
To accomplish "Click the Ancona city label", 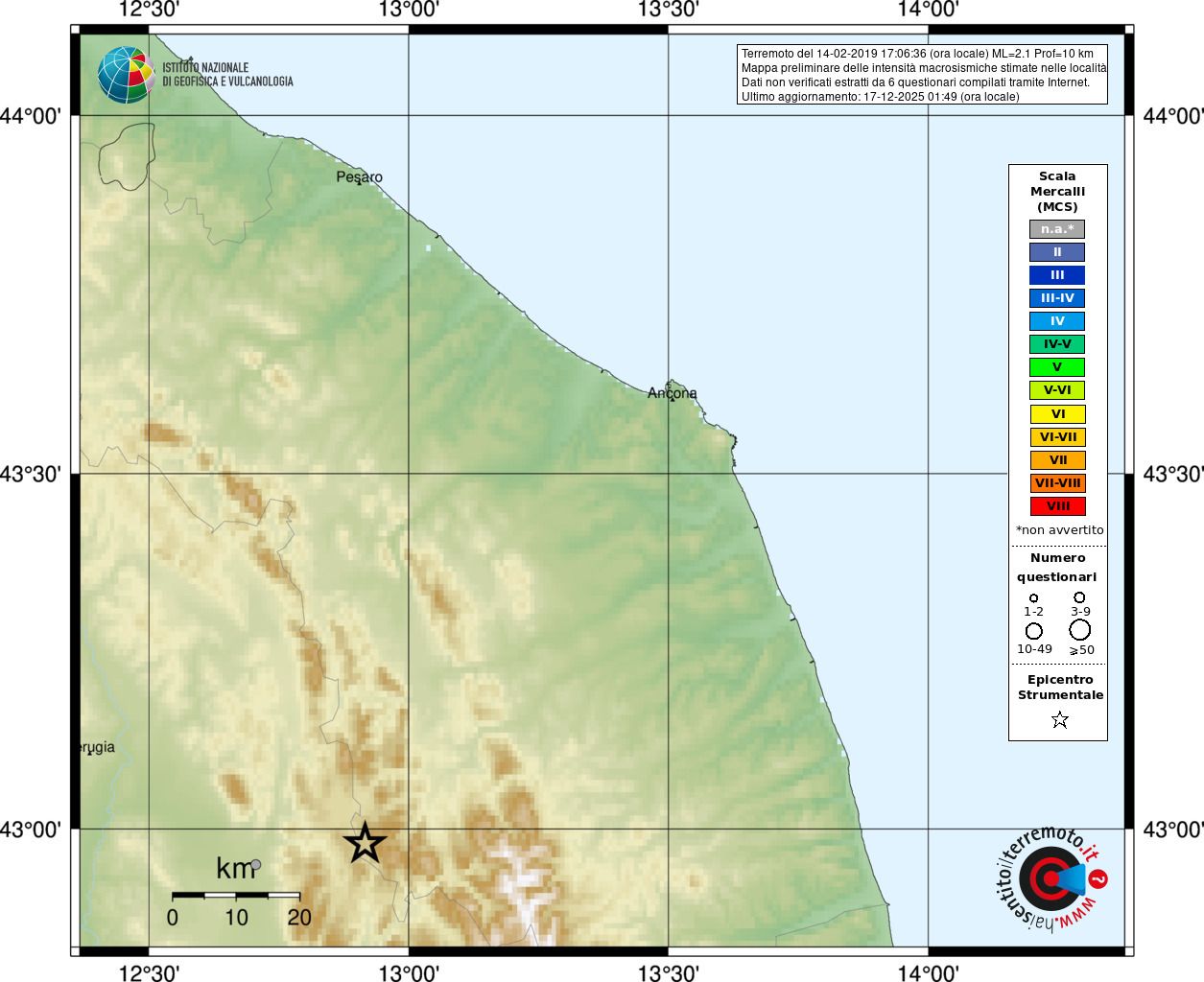I will pyautogui.click(x=673, y=393).
